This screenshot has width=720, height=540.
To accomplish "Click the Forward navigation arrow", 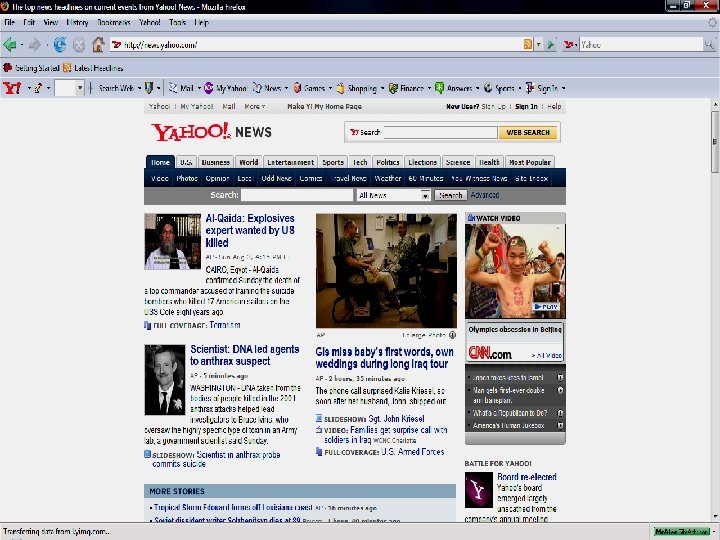I will pyautogui.click(x=35, y=45).
